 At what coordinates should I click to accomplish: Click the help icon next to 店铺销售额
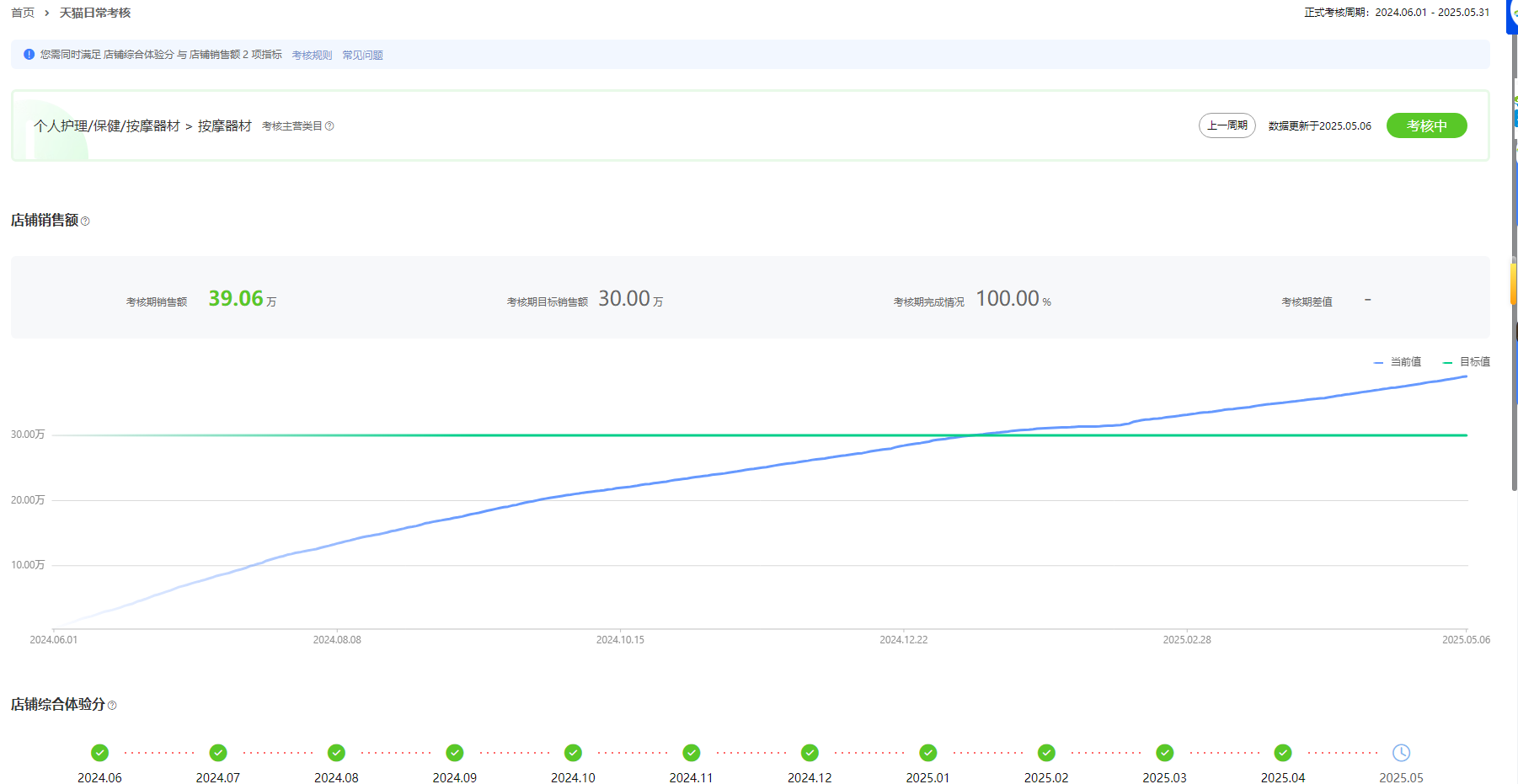pos(85,221)
